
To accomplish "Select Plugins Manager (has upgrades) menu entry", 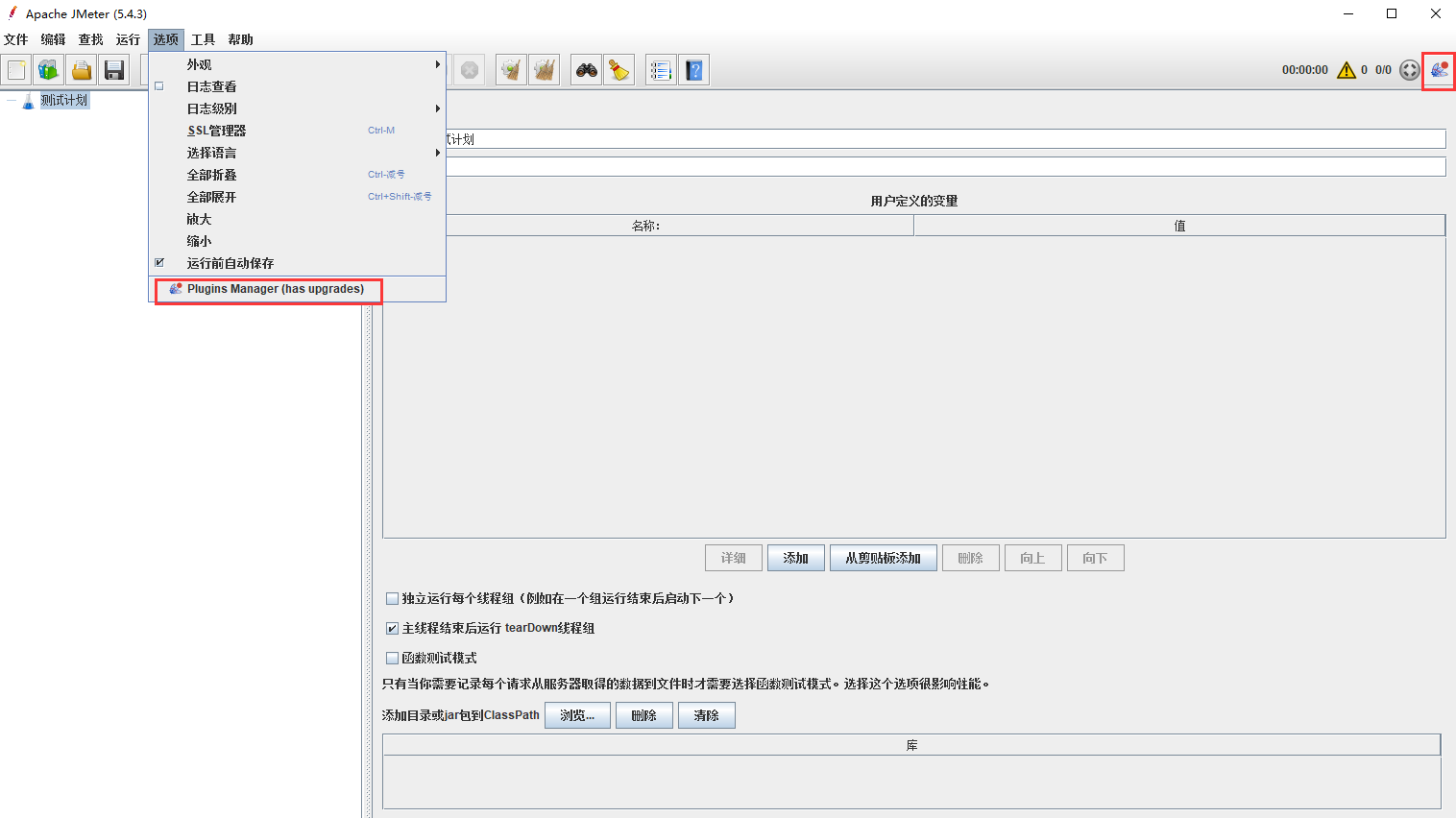I will tap(275, 289).
